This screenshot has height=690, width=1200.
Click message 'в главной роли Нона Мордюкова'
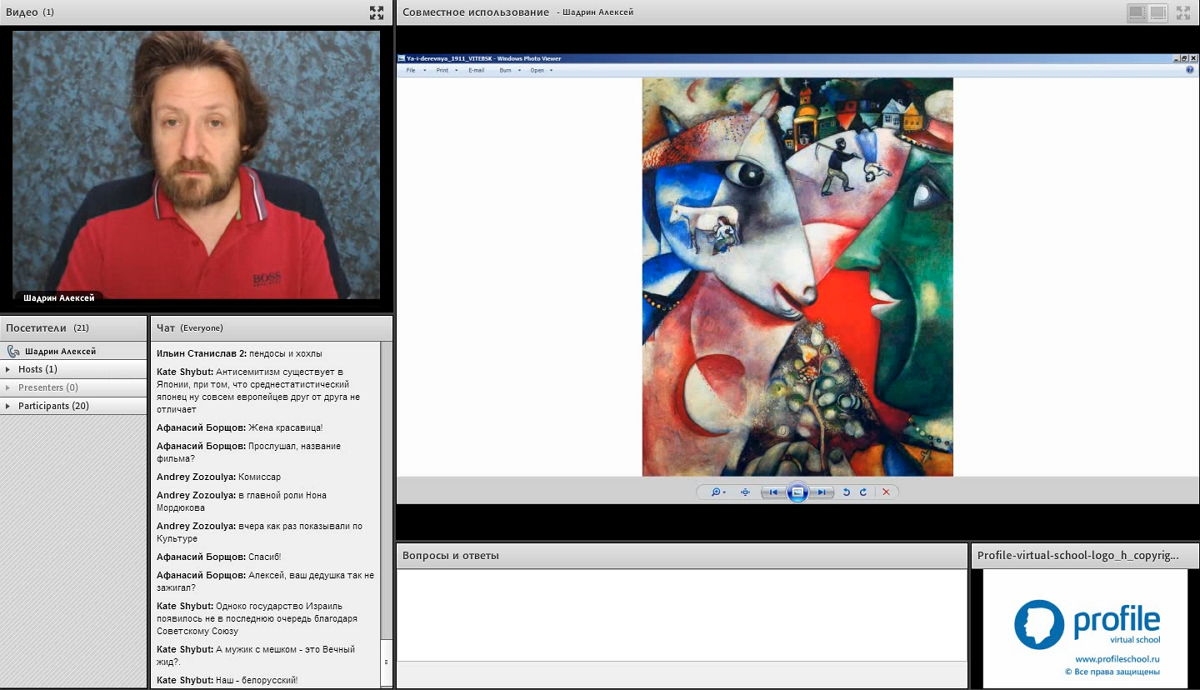[242, 501]
